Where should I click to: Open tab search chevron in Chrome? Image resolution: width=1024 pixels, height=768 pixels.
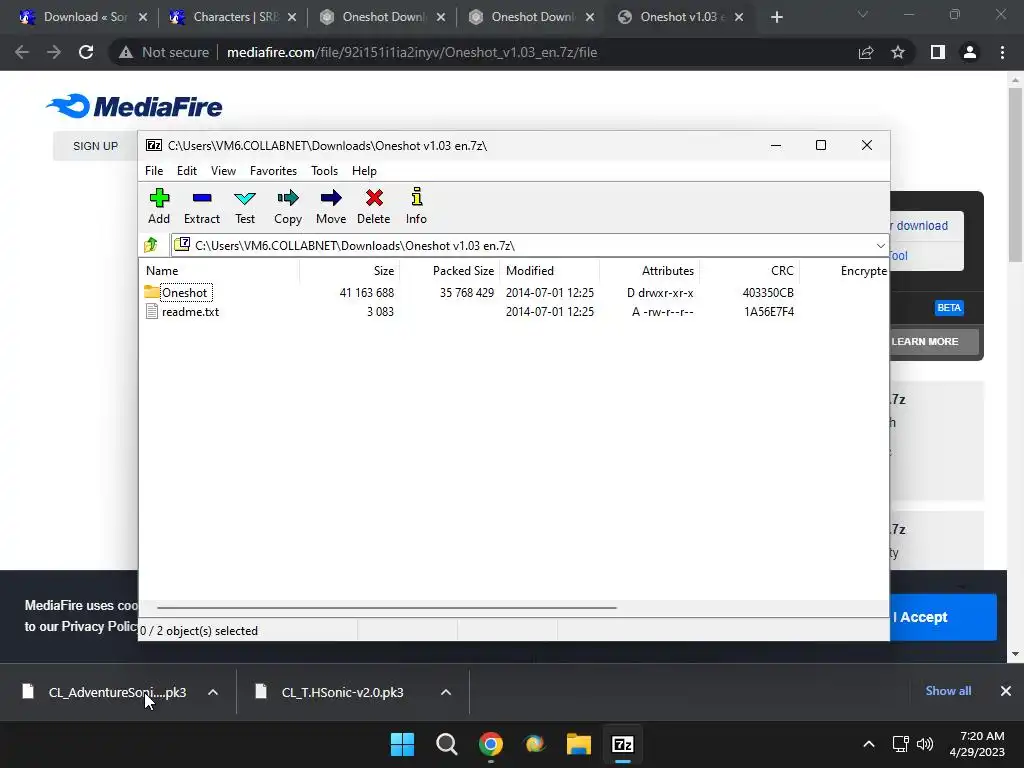click(863, 14)
